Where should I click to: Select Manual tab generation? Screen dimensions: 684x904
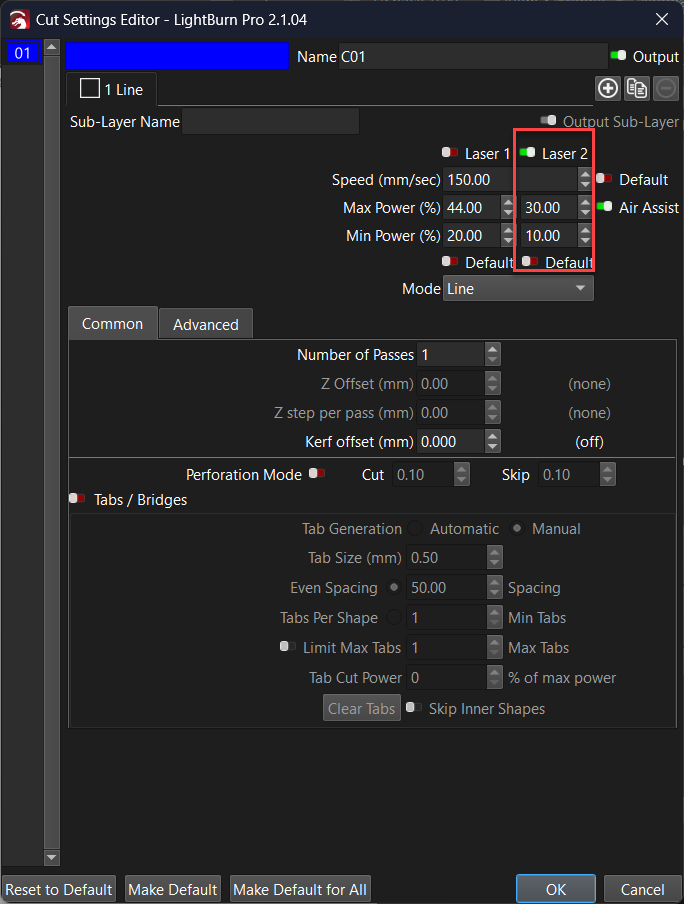tap(517, 528)
